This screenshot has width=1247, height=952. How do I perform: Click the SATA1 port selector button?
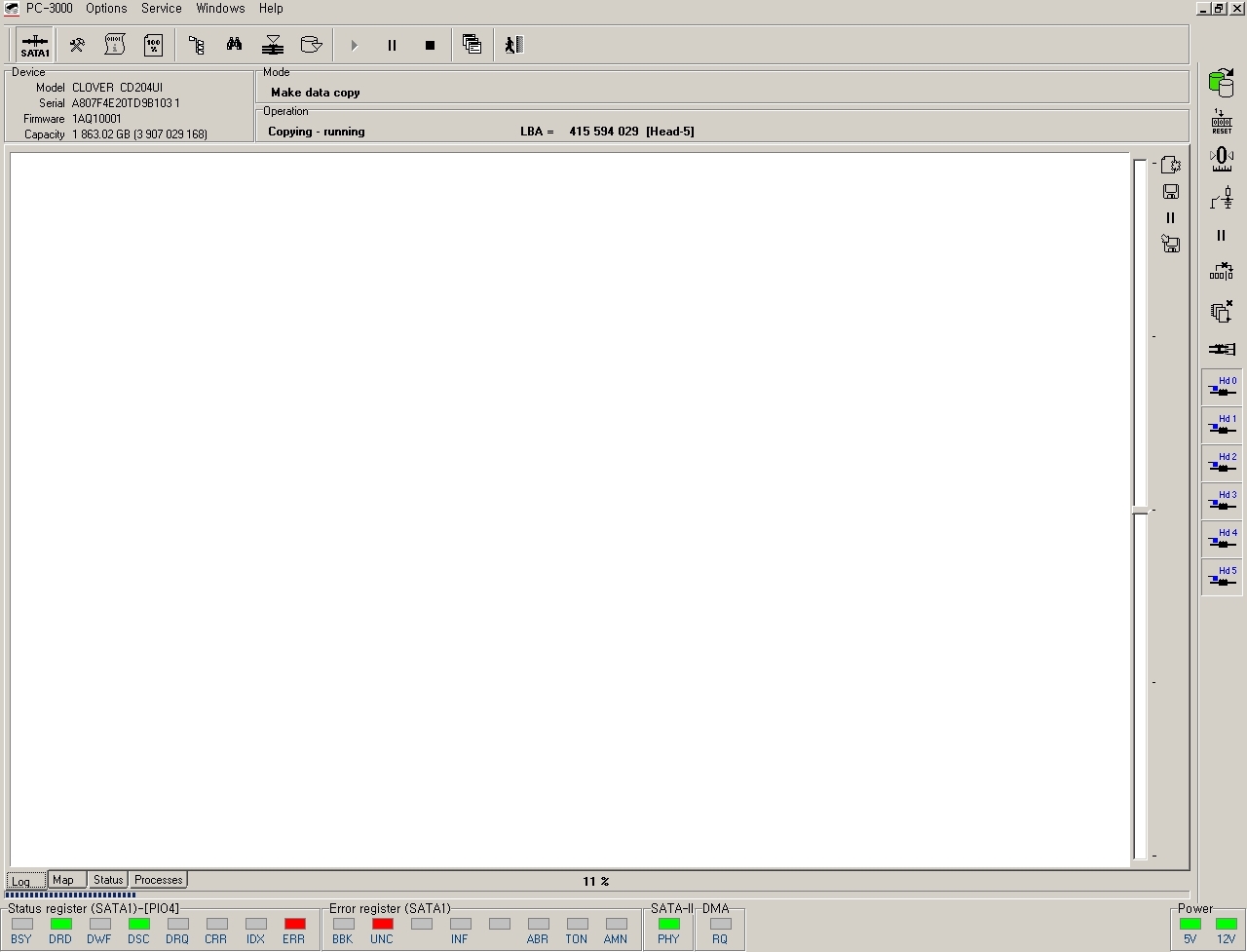pos(35,45)
